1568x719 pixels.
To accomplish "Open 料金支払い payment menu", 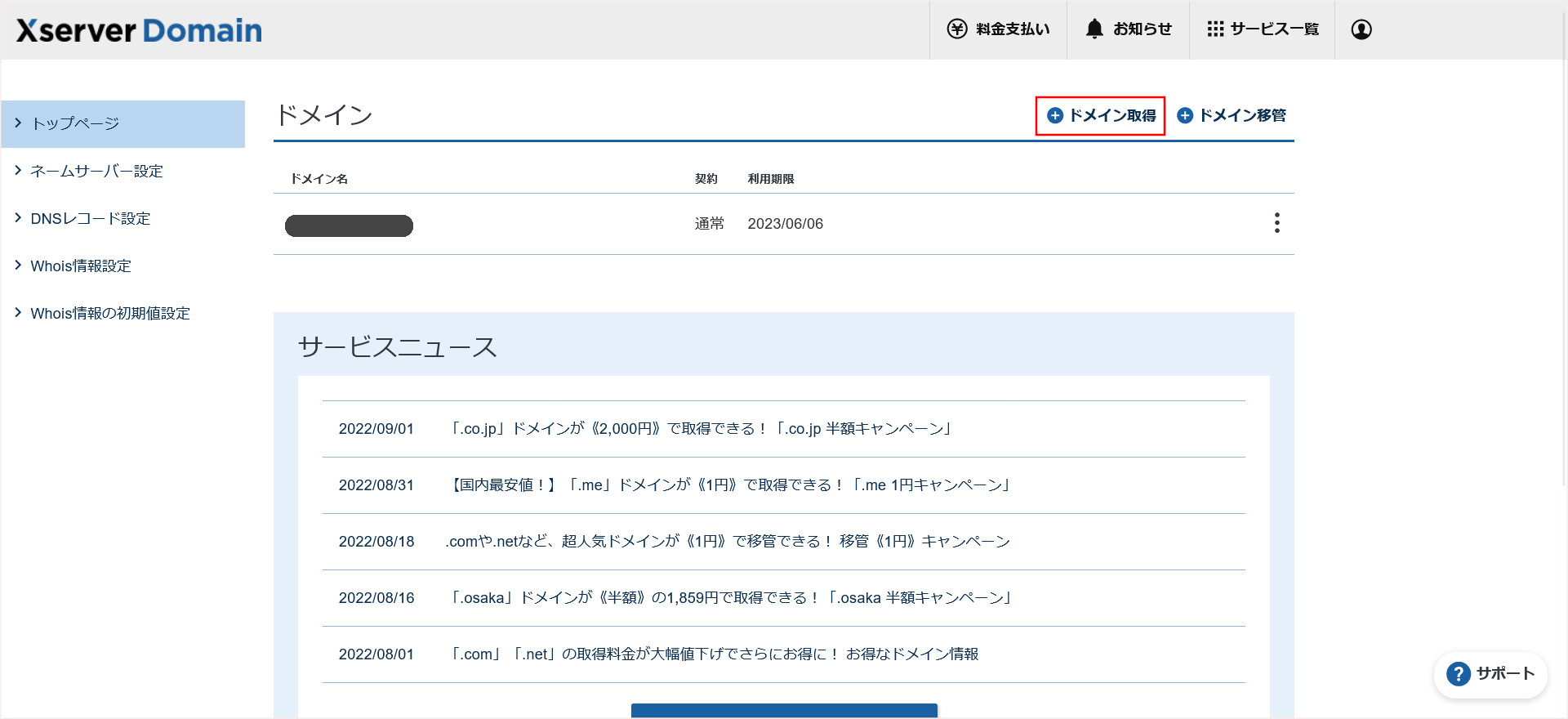I will point(998,29).
